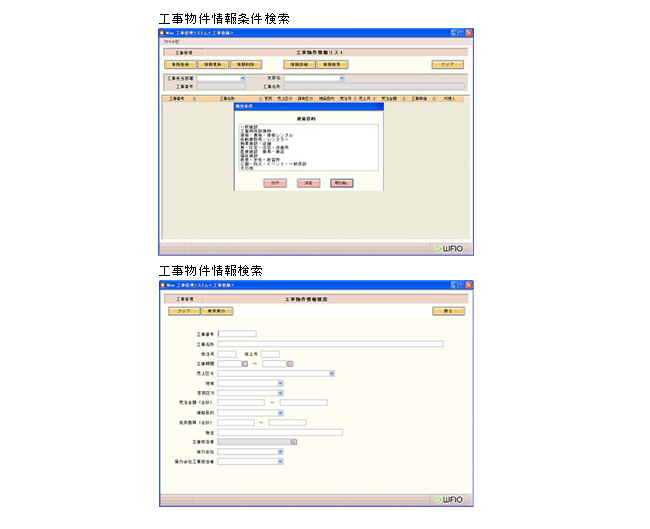Click the WFIO logo in the lower window
650x529 pixels.
[448, 498]
